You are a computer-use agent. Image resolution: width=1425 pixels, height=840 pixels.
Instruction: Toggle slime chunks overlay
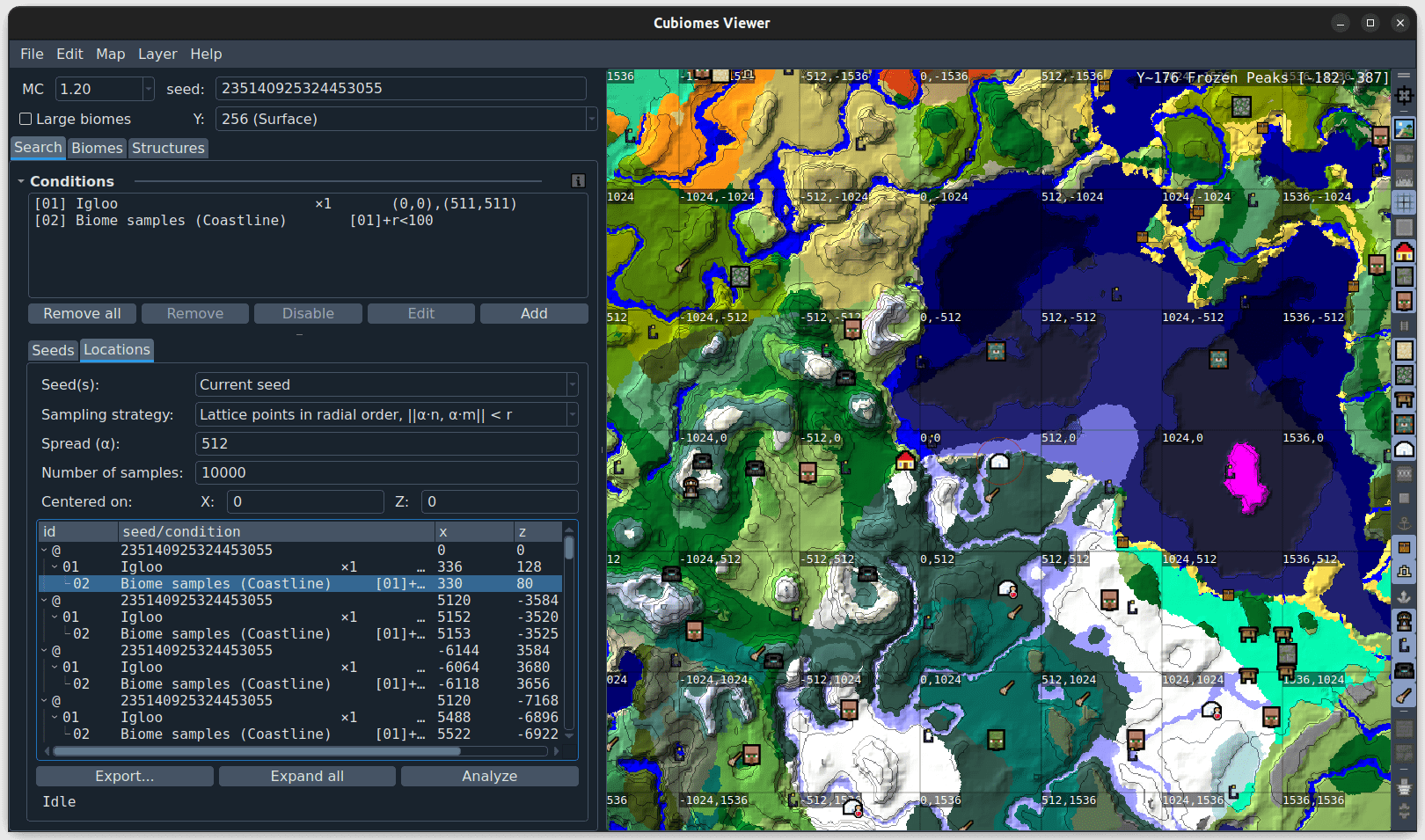click(x=1404, y=227)
